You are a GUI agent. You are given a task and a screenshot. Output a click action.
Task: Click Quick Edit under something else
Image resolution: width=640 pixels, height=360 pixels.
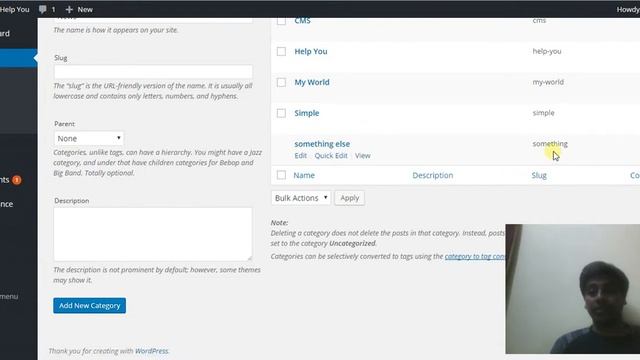pos(331,156)
